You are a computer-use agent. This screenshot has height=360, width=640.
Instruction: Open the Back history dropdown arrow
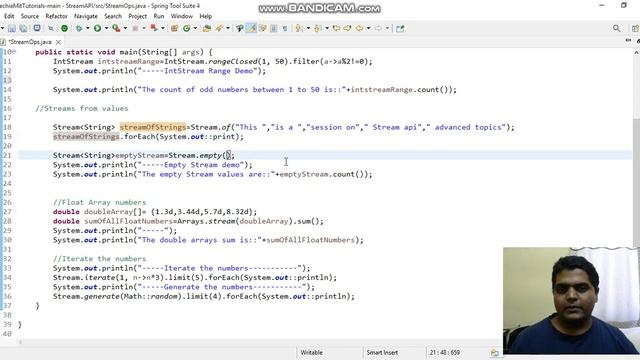(368, 28)
